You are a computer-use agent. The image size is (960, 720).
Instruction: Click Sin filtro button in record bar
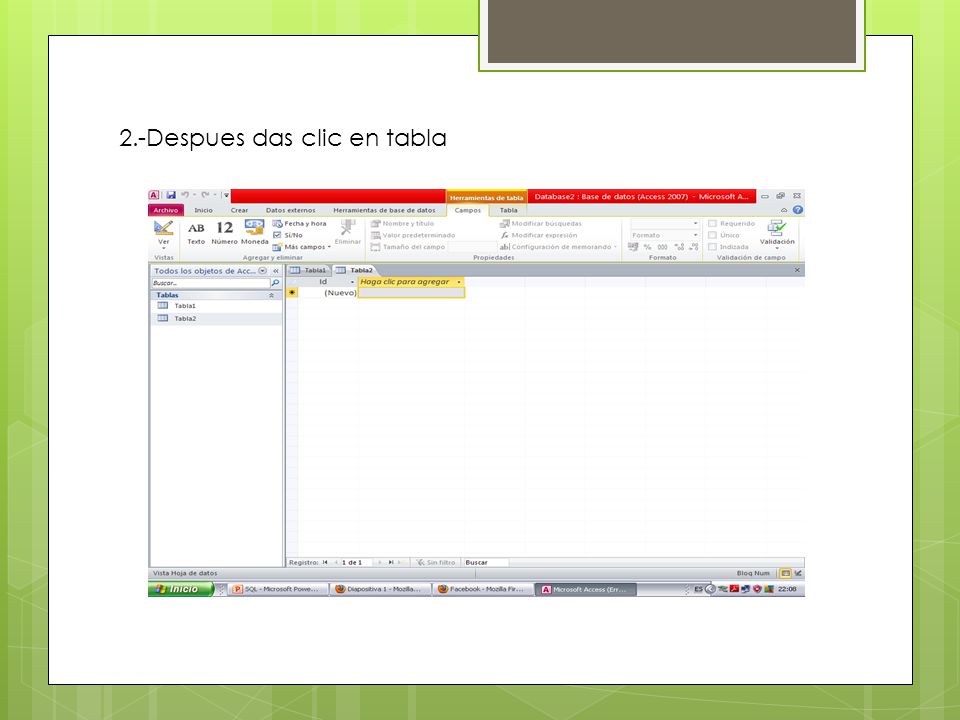pos(436,562)
